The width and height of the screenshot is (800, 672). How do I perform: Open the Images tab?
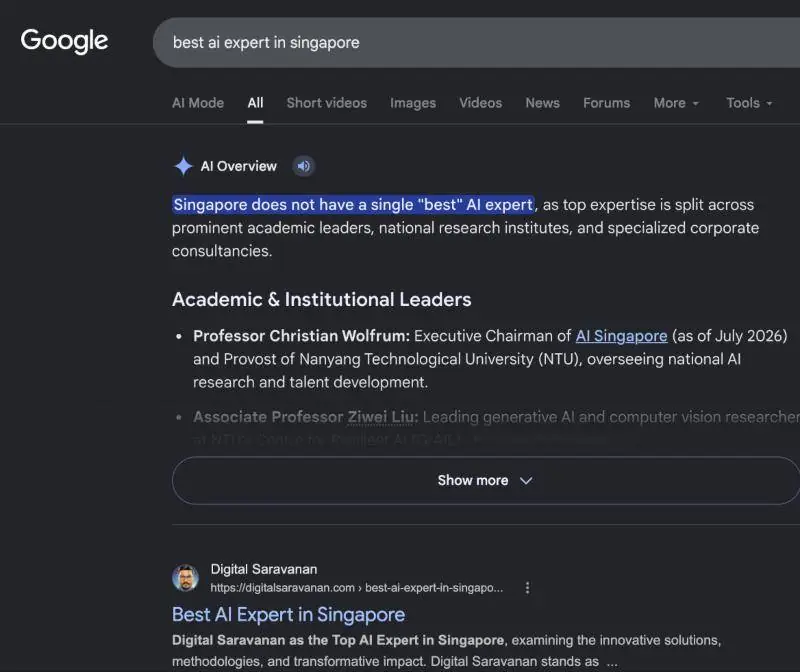tap(413, 103)
